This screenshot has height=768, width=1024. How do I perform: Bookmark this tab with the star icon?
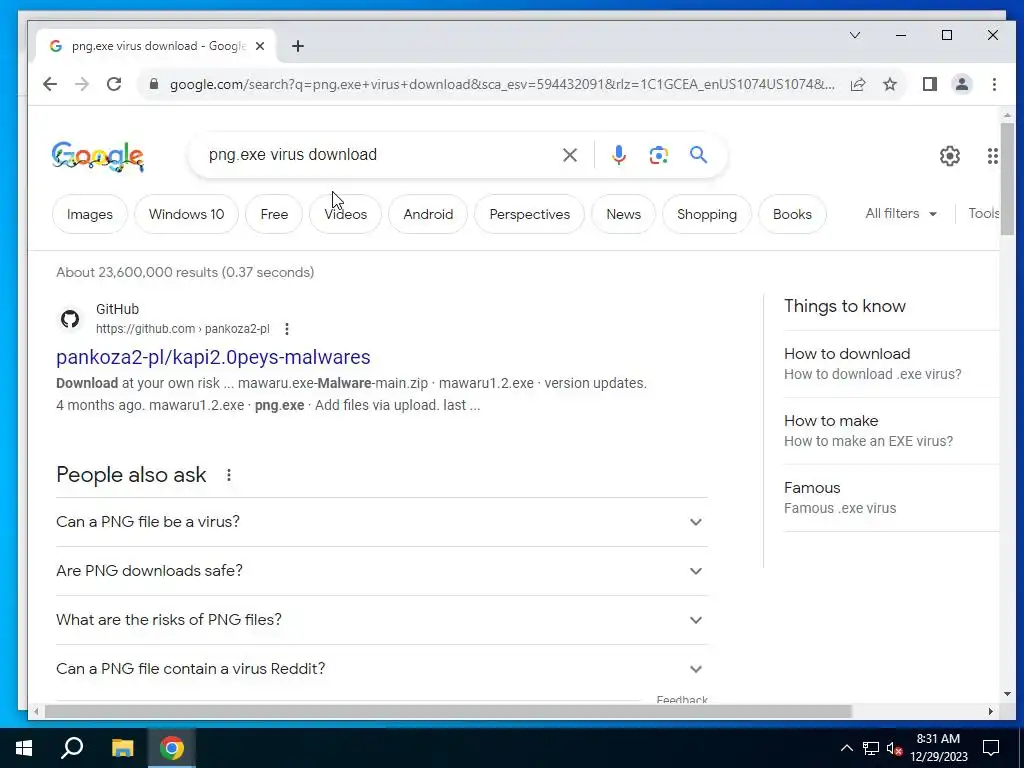[x=890, y=84]
